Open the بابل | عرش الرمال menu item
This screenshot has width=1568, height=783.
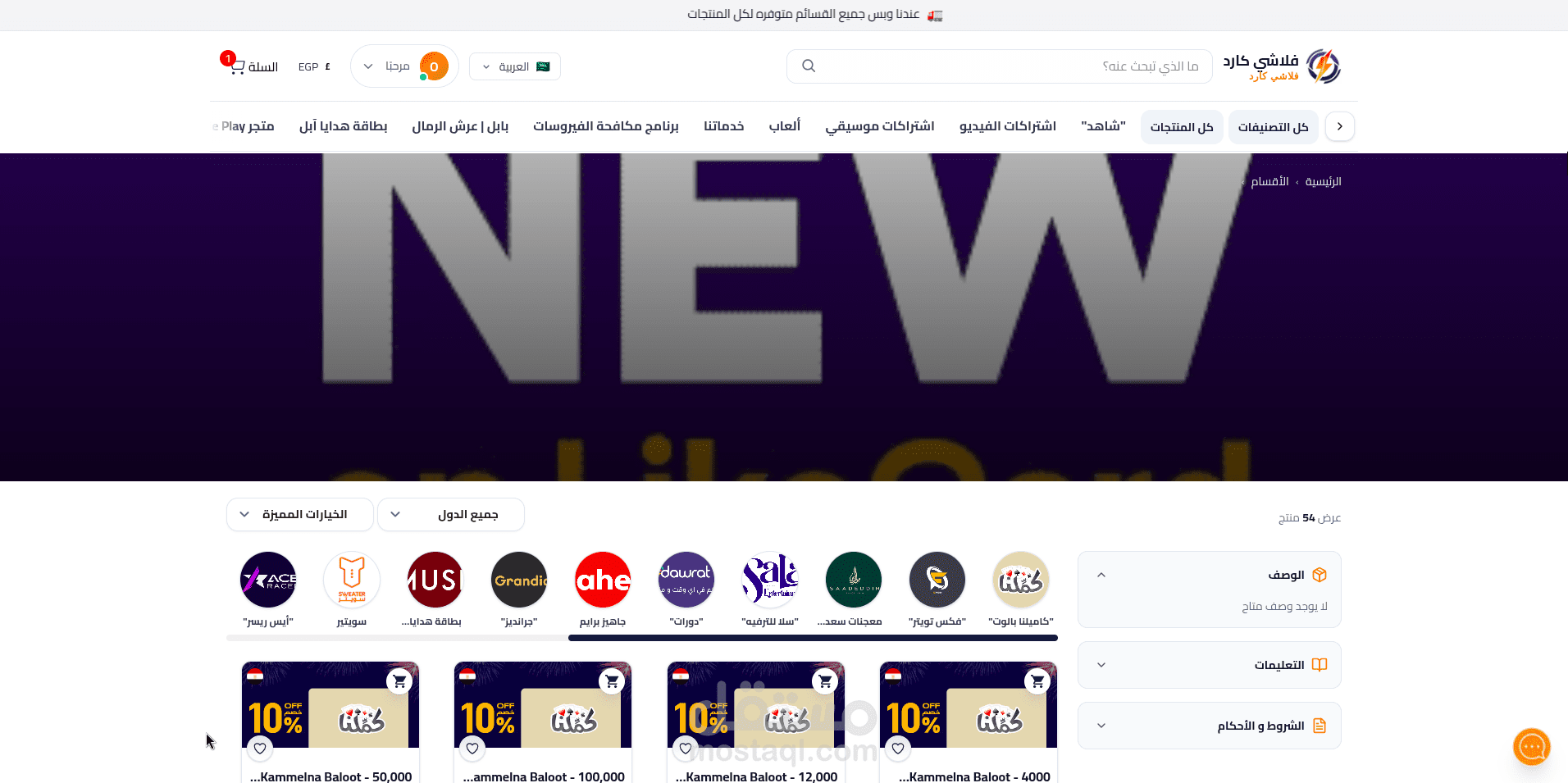point(460,126)
